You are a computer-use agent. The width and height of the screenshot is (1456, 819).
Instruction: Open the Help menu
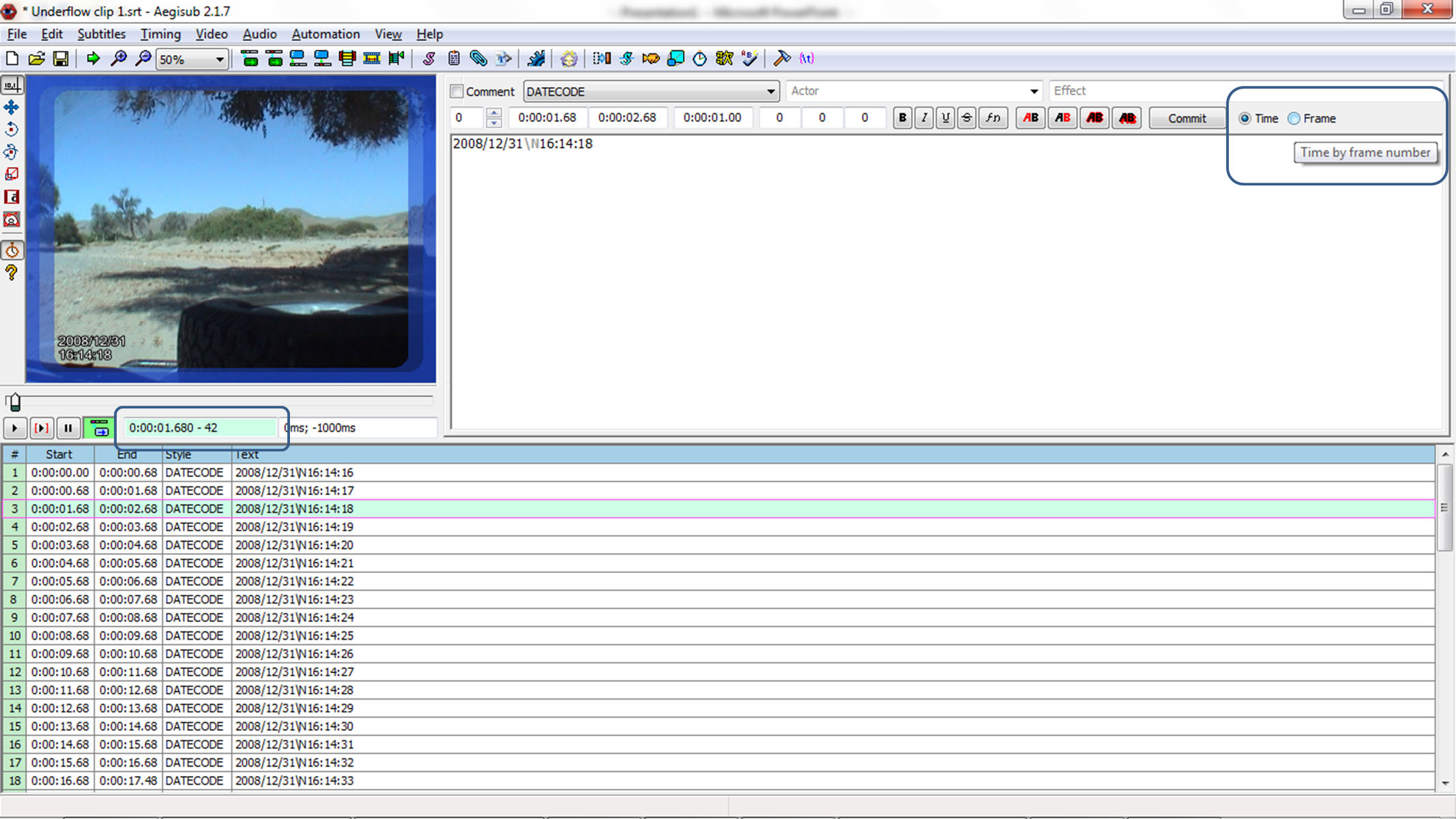(430, 34)
